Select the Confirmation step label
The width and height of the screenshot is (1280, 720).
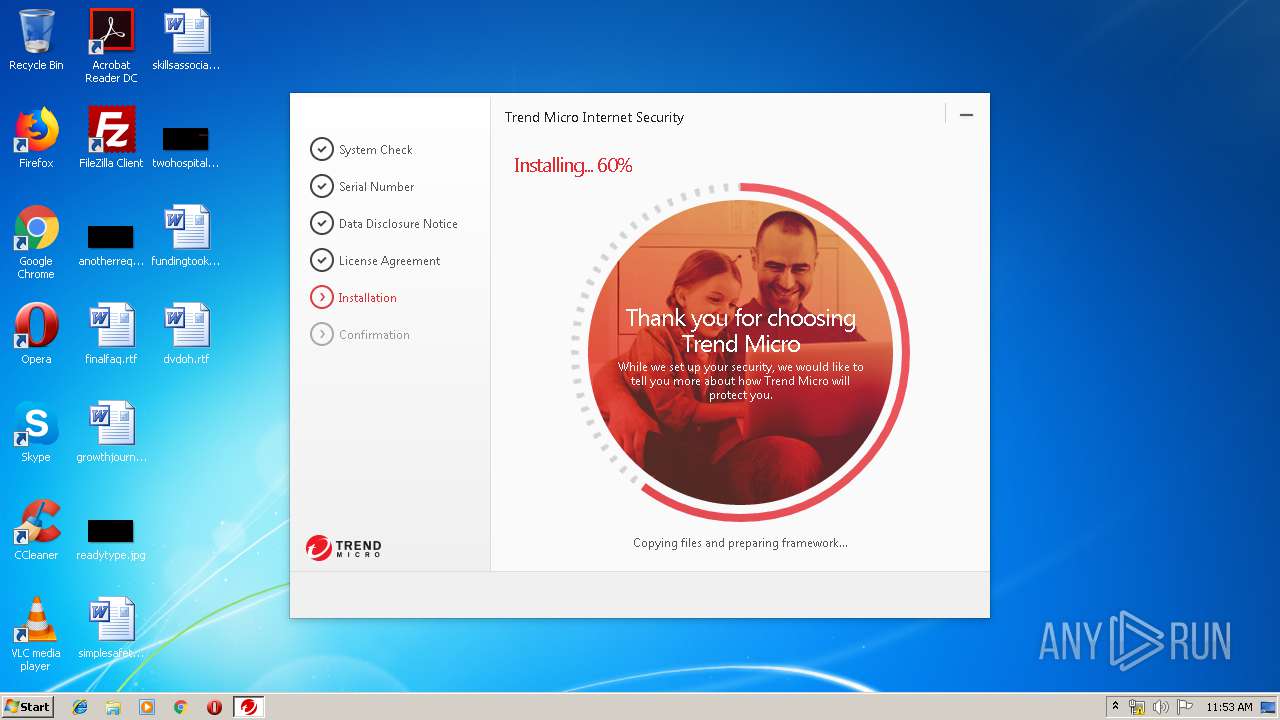374,335
